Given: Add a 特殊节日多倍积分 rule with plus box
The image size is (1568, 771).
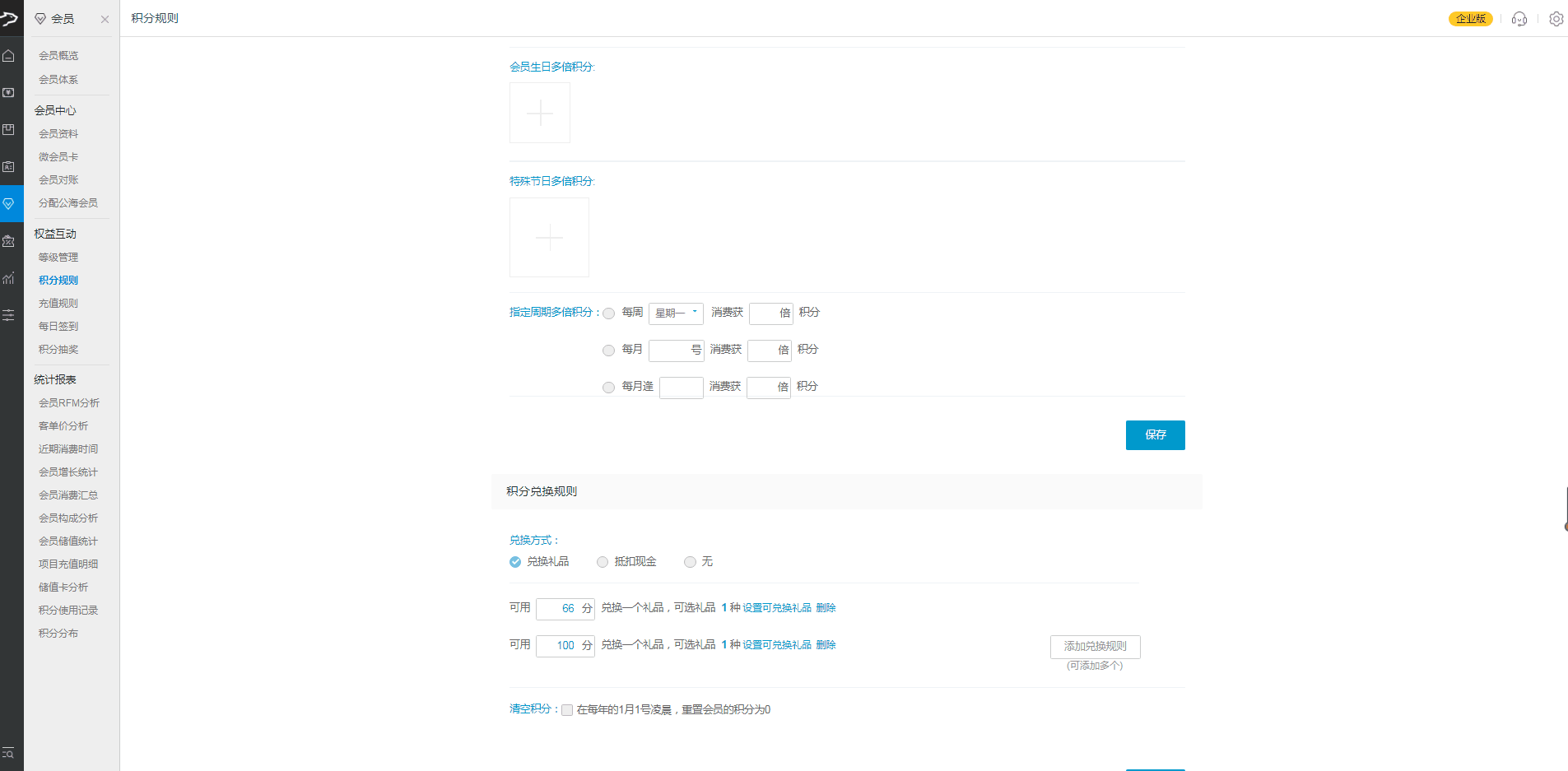Looking at the screenshot, I should pos(549,238).
